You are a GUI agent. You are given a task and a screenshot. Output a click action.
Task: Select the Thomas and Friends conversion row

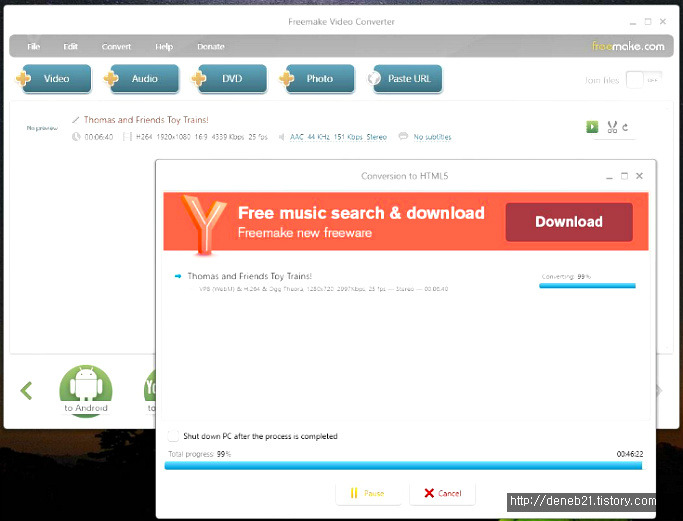[406, 281]
